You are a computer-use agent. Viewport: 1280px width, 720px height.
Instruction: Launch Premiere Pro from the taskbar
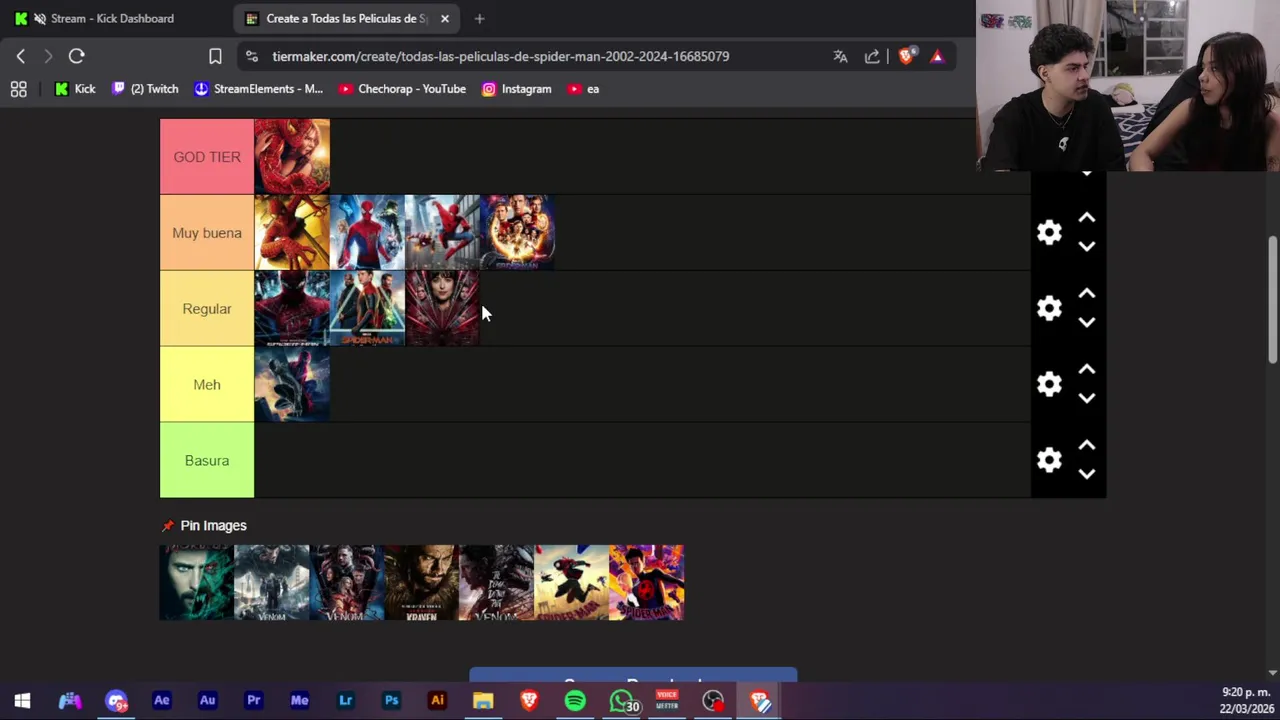tap(253, 701)
